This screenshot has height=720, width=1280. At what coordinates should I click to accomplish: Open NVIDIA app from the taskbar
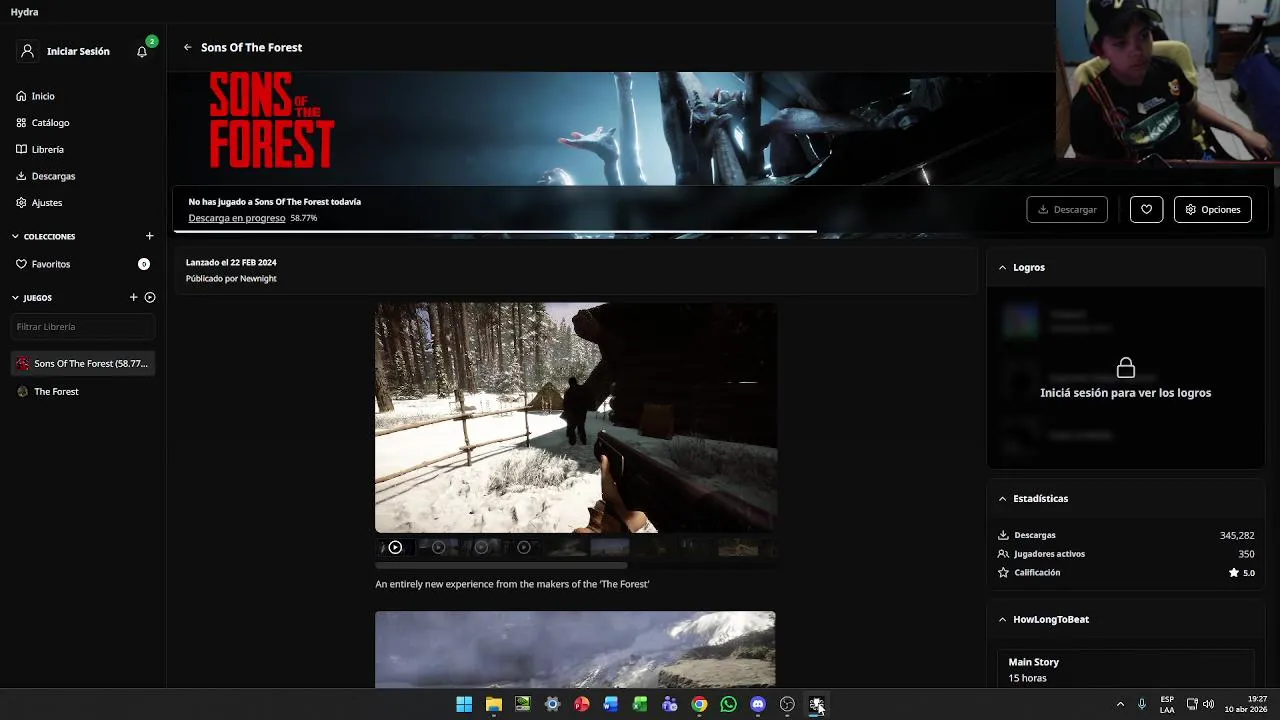point(523,704)
